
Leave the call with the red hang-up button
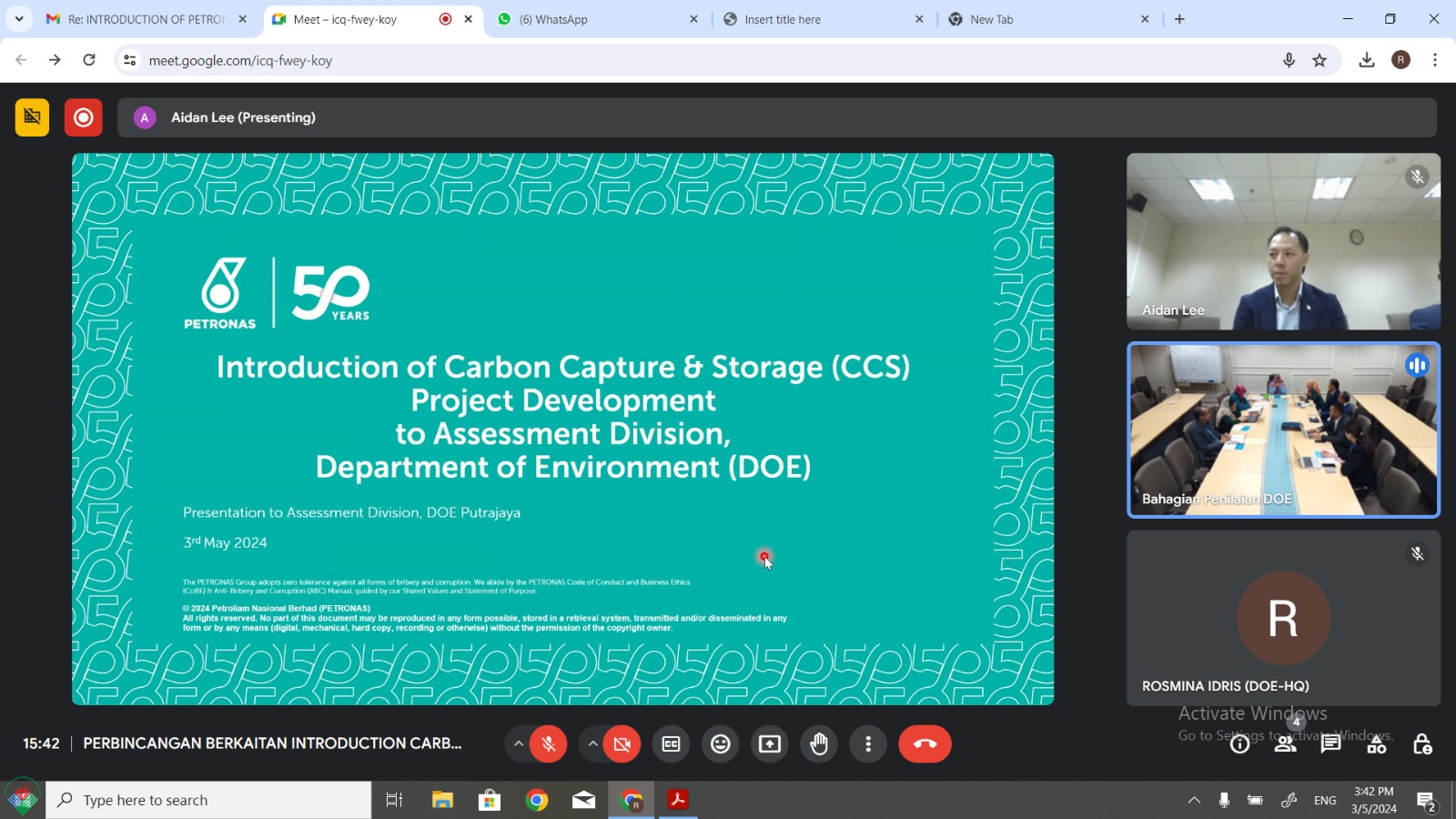click(925, 744)
